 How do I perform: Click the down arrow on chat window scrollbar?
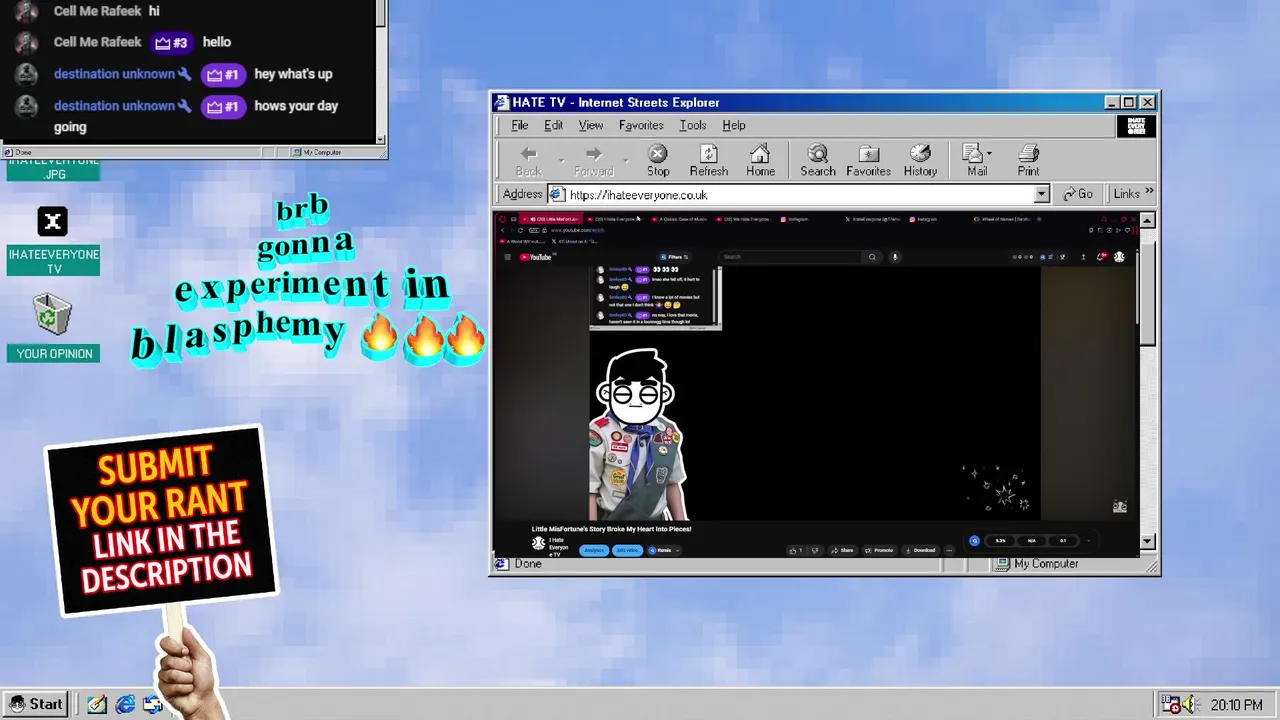(x=381, y=139)
